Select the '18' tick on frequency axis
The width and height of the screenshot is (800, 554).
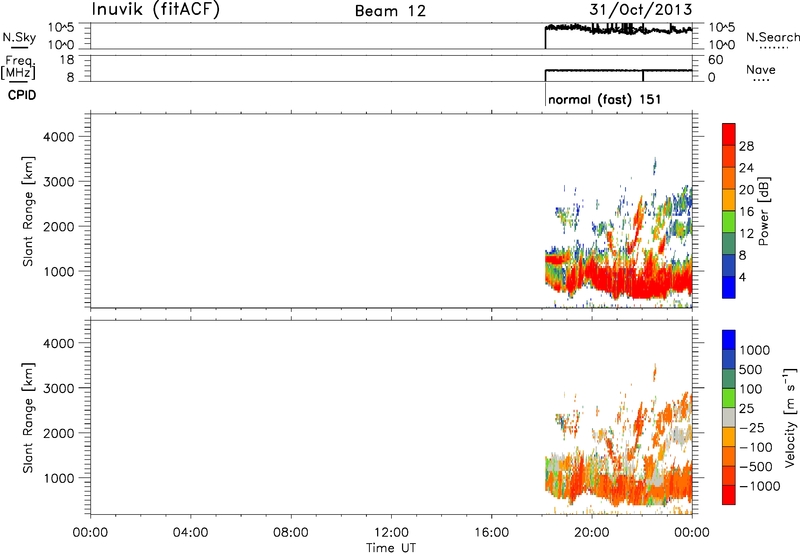[67, 60]
